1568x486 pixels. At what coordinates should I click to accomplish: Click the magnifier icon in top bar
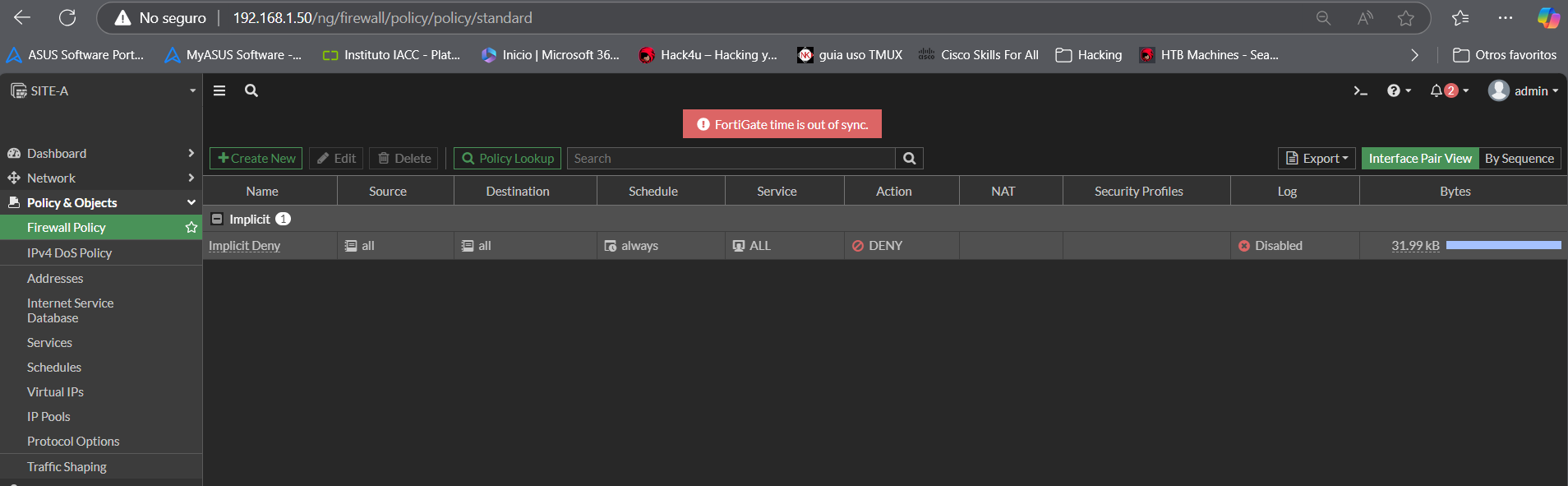pyautogui.click(x=251, y=91)
